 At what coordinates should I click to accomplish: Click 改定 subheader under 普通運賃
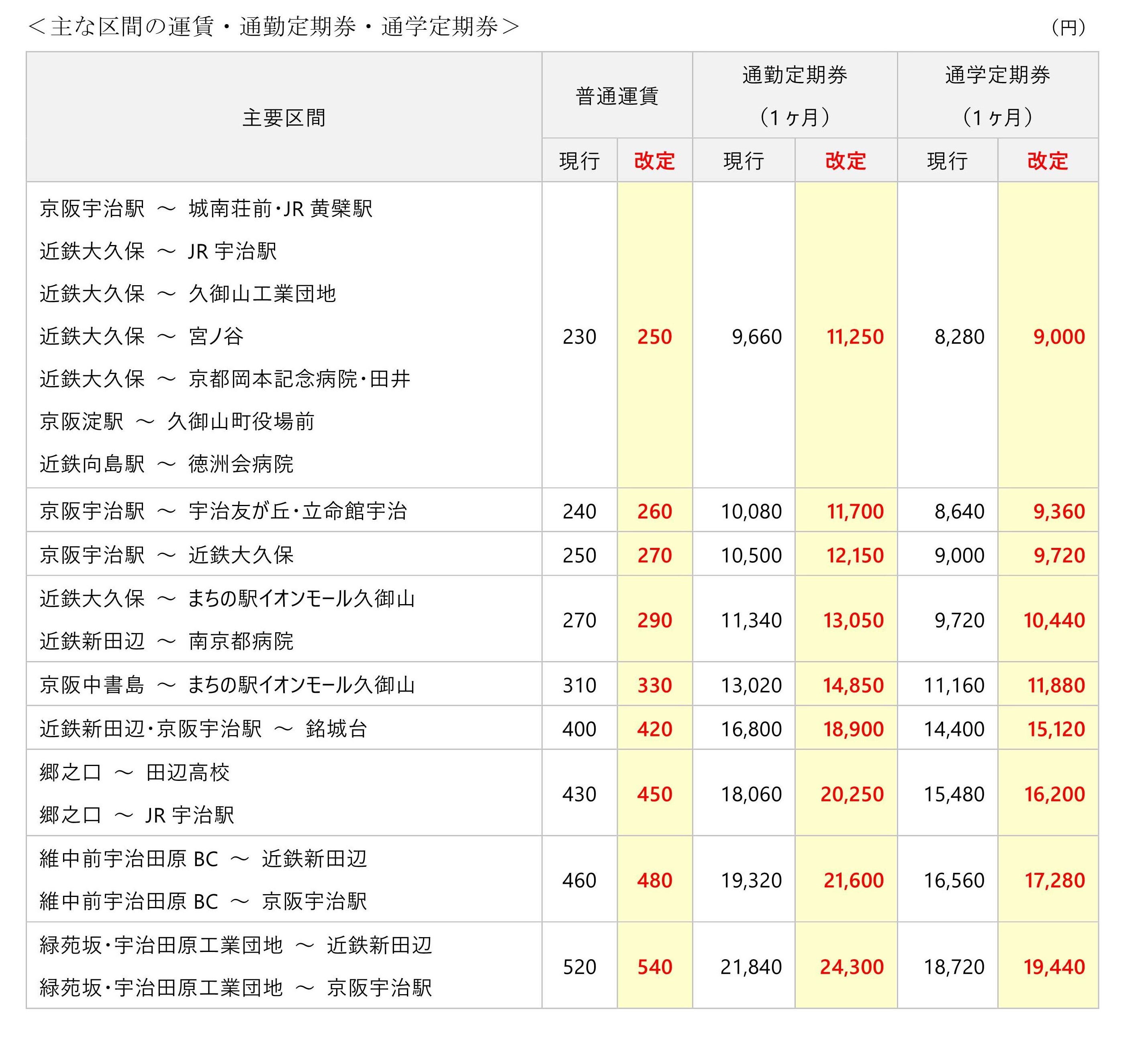(x=654, y=161)
